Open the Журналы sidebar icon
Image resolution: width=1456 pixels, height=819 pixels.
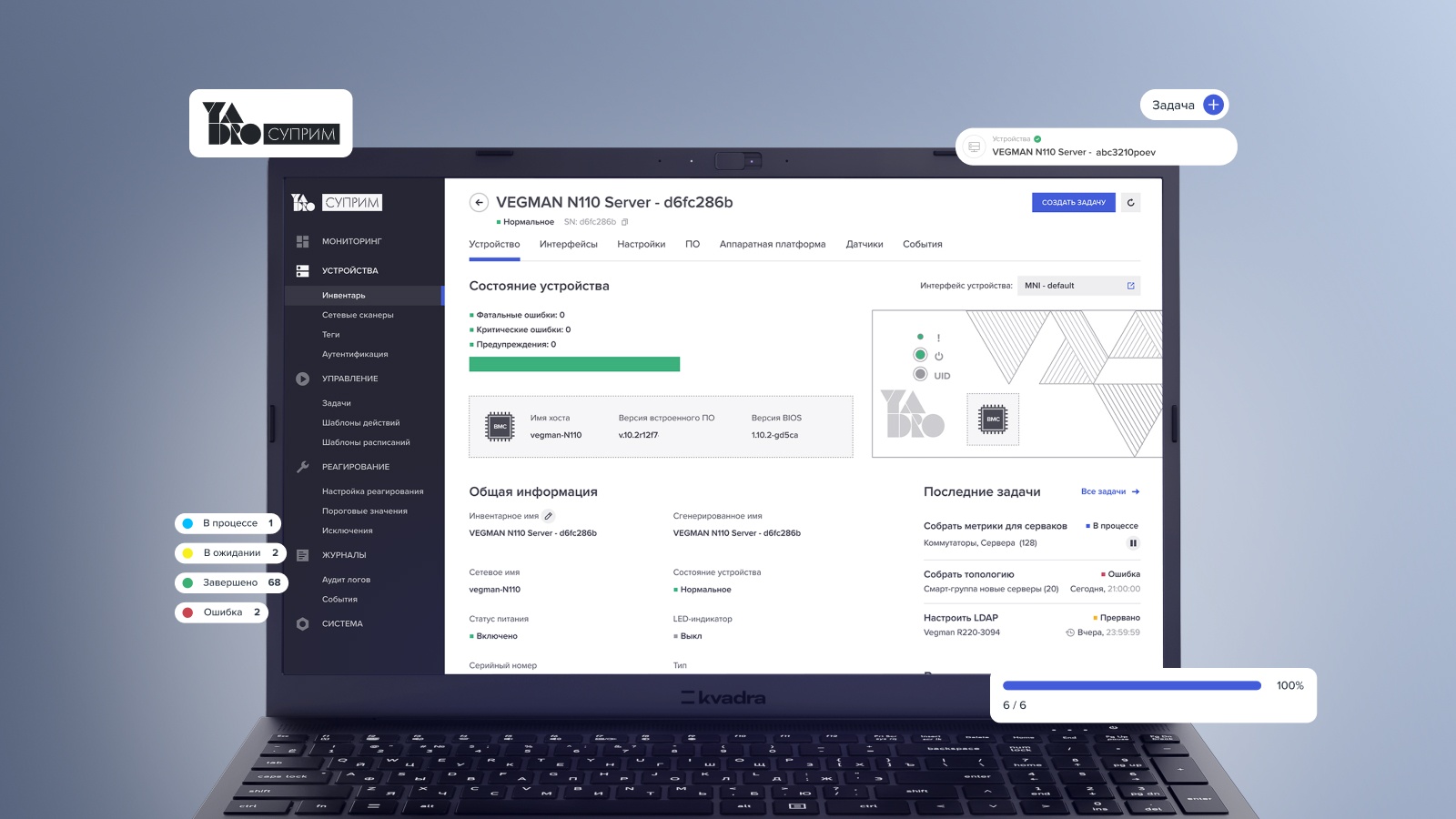coord(301,554)
